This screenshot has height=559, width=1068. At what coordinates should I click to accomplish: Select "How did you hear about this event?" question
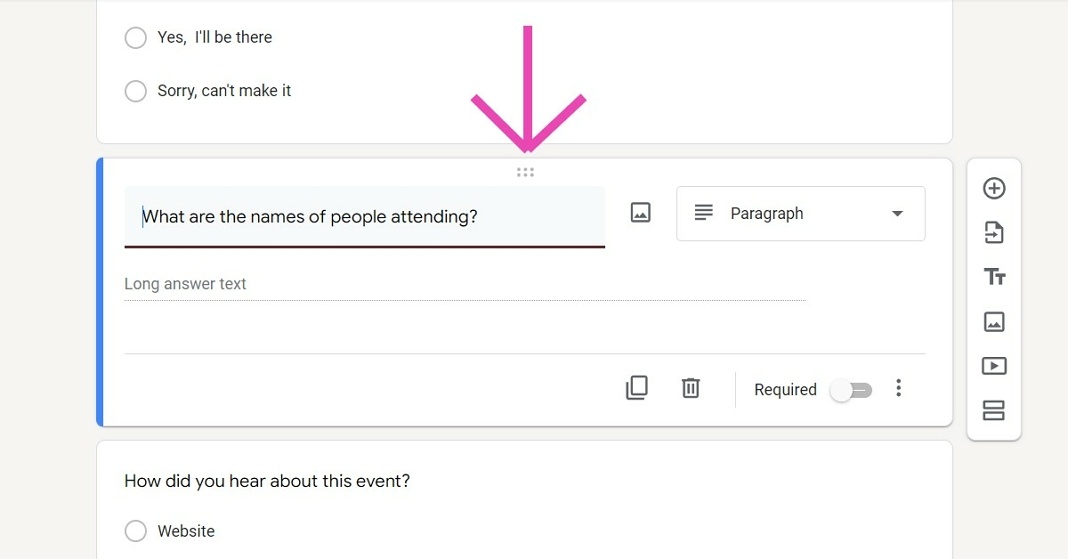(x=267, y=481)
